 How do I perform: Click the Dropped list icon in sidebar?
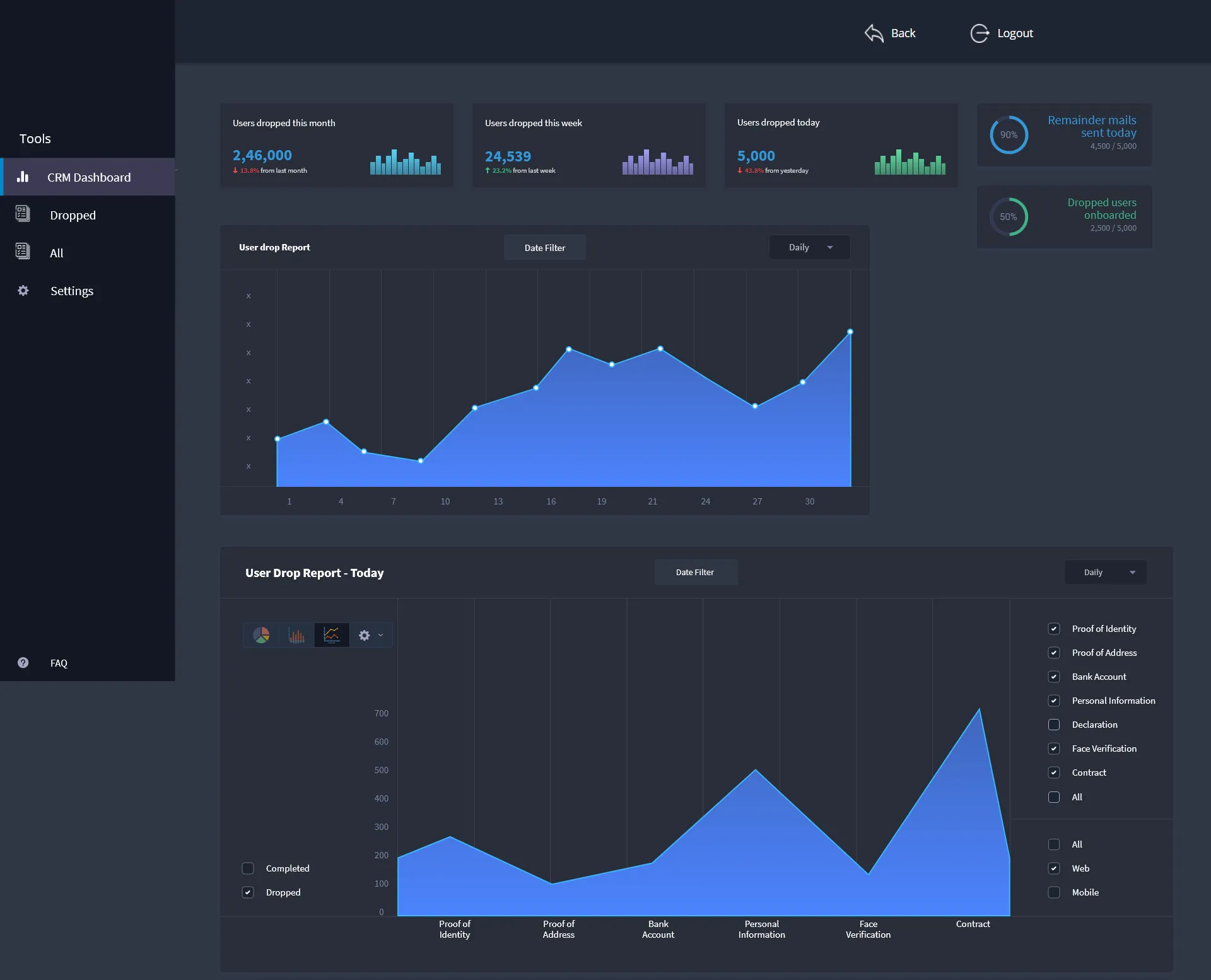23,214
